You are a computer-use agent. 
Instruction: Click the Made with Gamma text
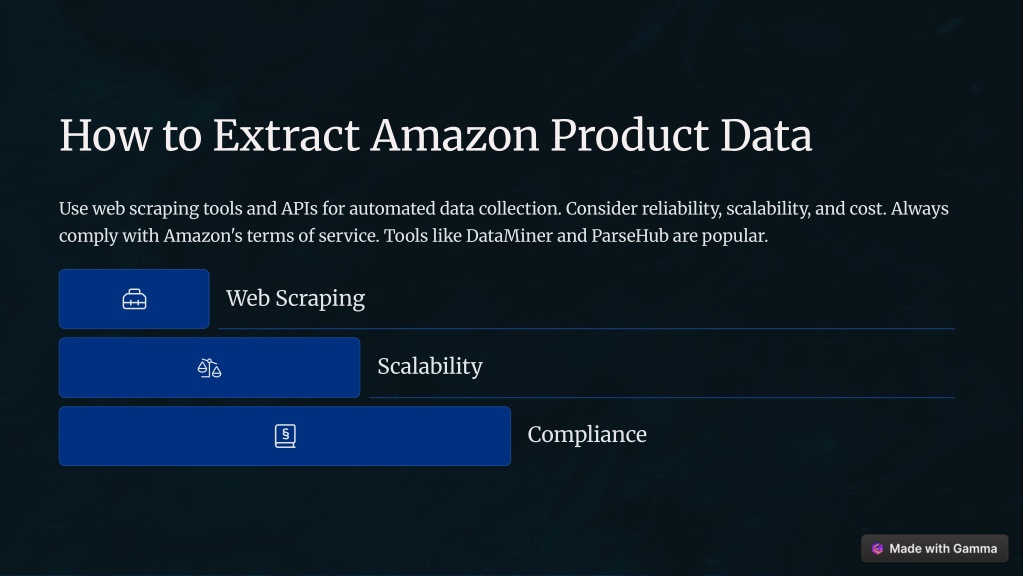point(943,549)
